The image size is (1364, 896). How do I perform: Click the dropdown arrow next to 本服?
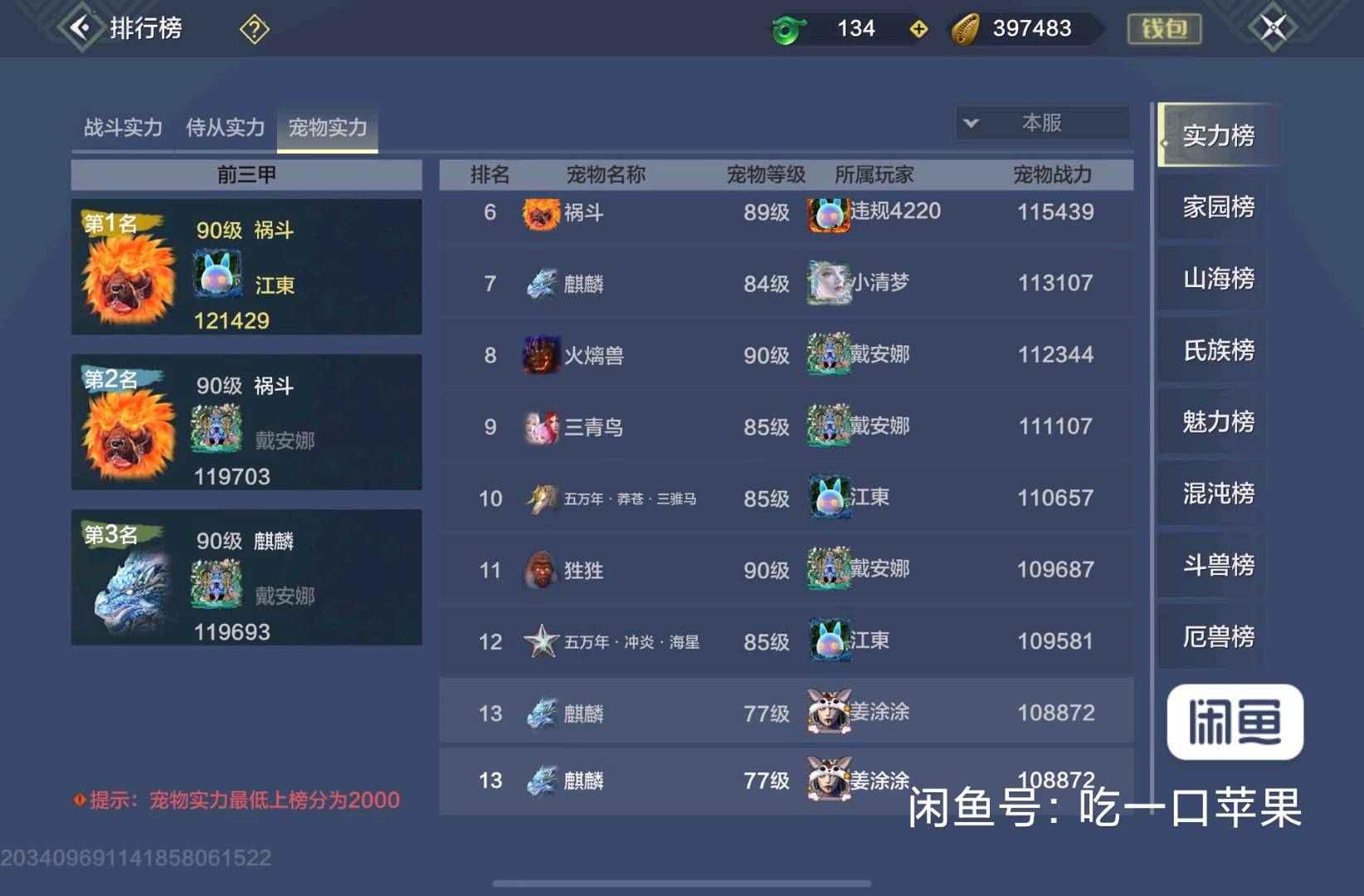click(x=971, y=124)
